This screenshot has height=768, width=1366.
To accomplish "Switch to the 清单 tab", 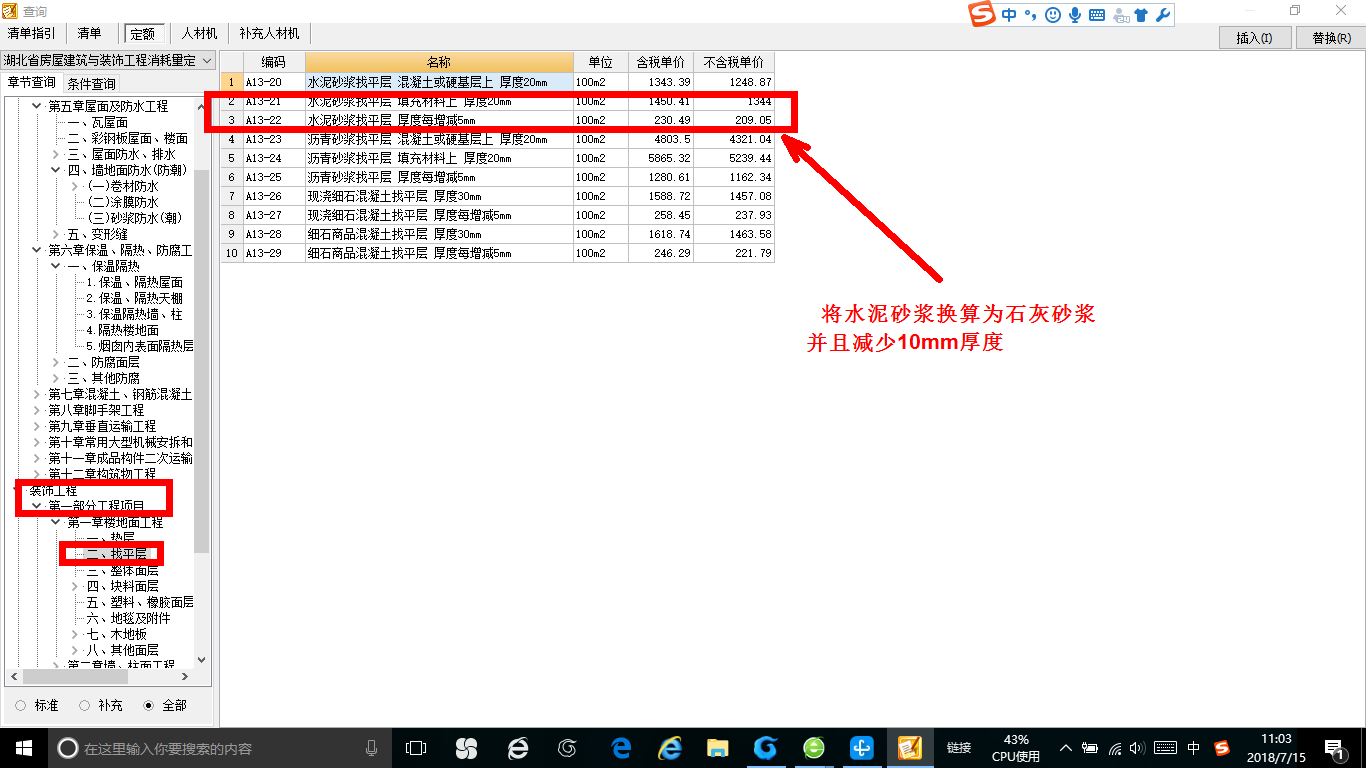I will pos(89,33).
